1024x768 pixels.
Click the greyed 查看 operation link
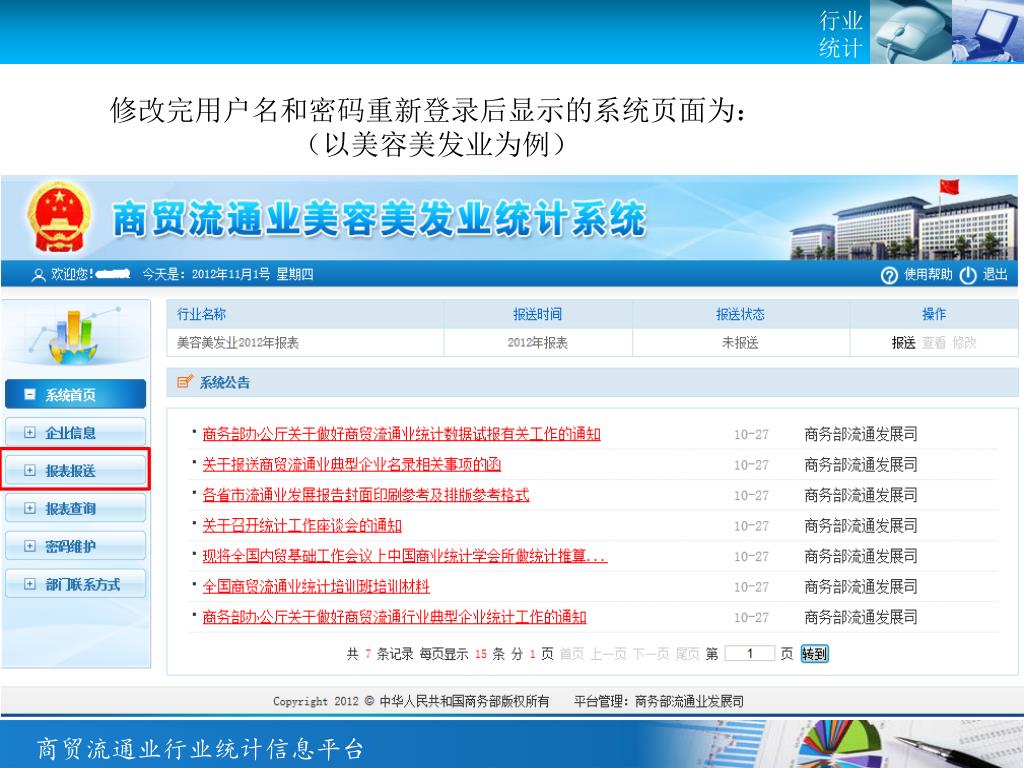[933, 343]
